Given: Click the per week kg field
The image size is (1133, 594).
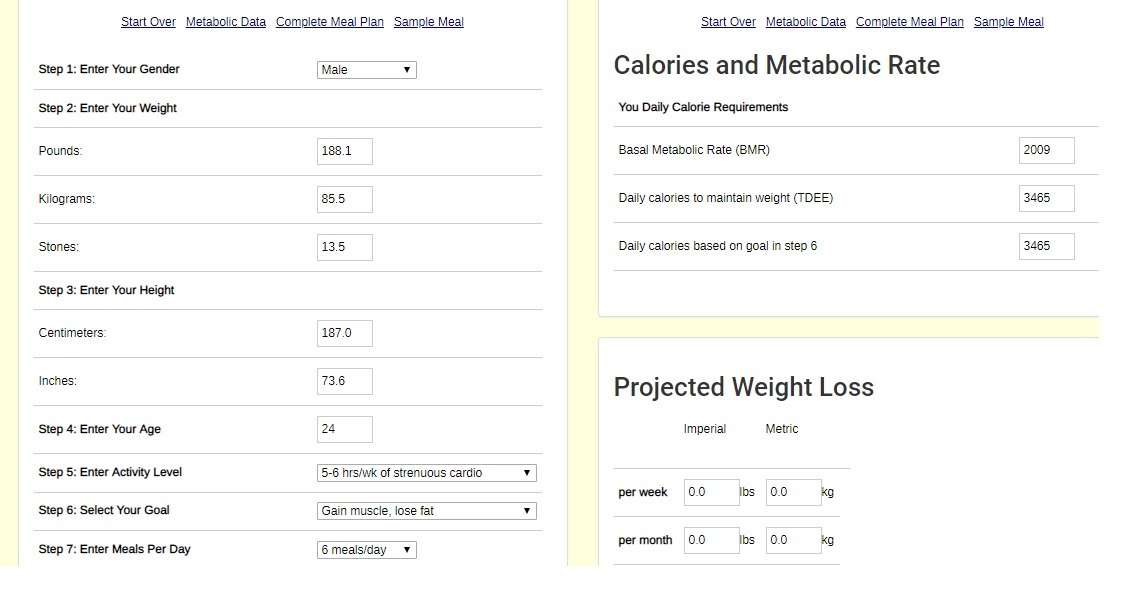Looking at the screenshot, I should tap(793, 492).
